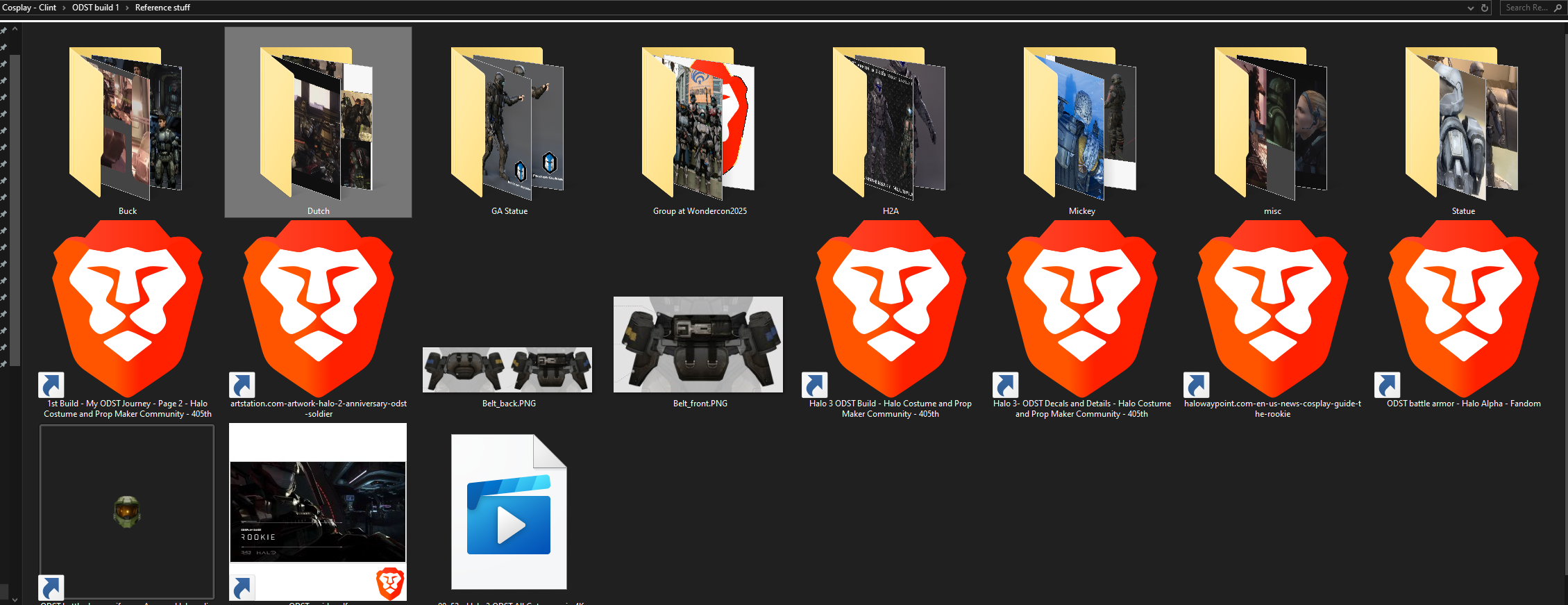The image size is (1568, 605).
Task: Click Reference stuff breadcrumb segment
Action: [x=162, y=8]
